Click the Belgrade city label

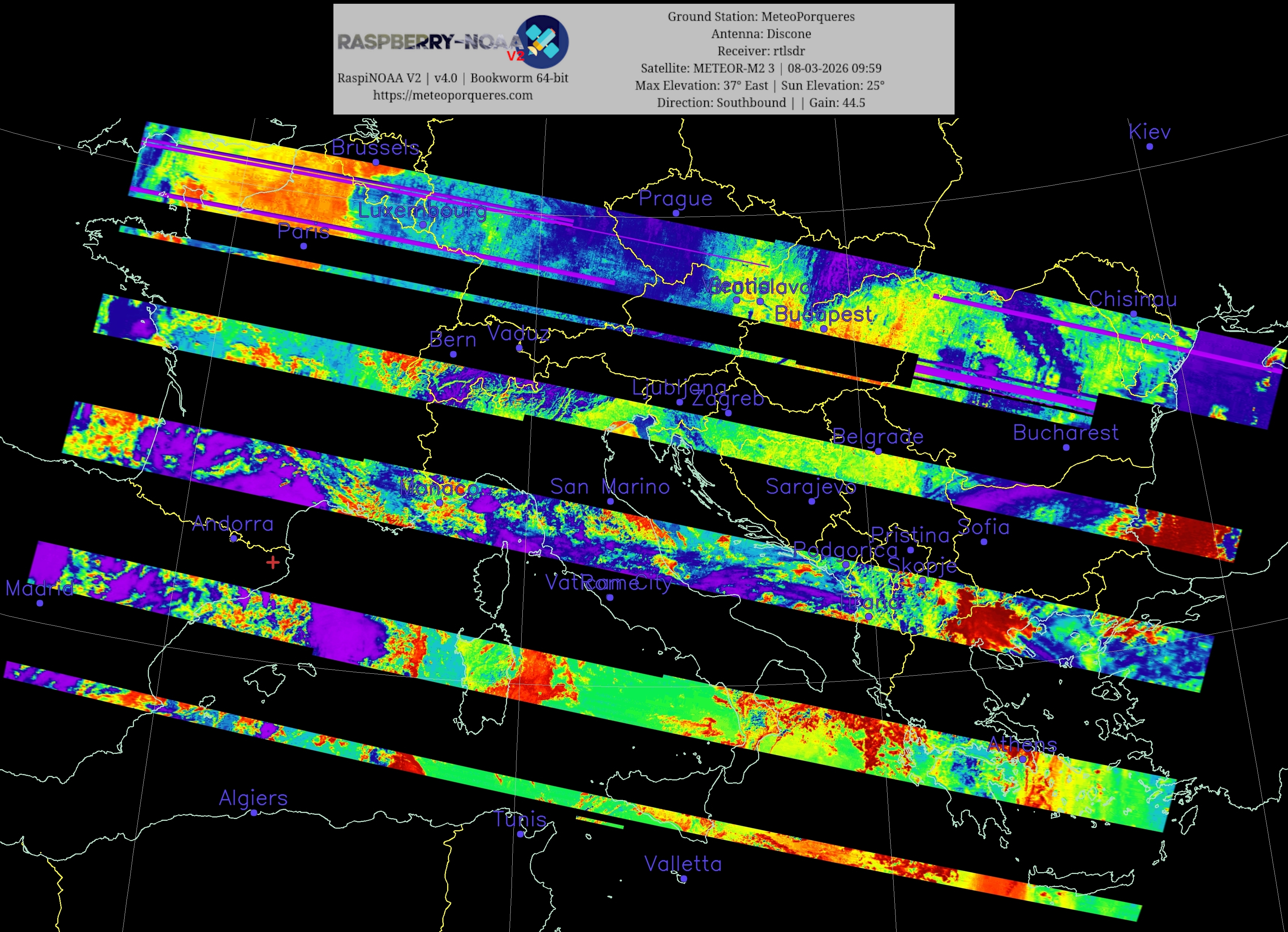(878, 437)
